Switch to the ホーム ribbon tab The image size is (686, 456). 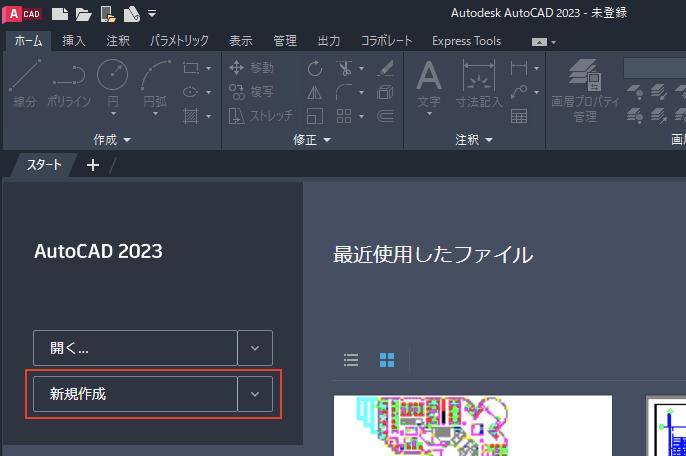point(28,41)
